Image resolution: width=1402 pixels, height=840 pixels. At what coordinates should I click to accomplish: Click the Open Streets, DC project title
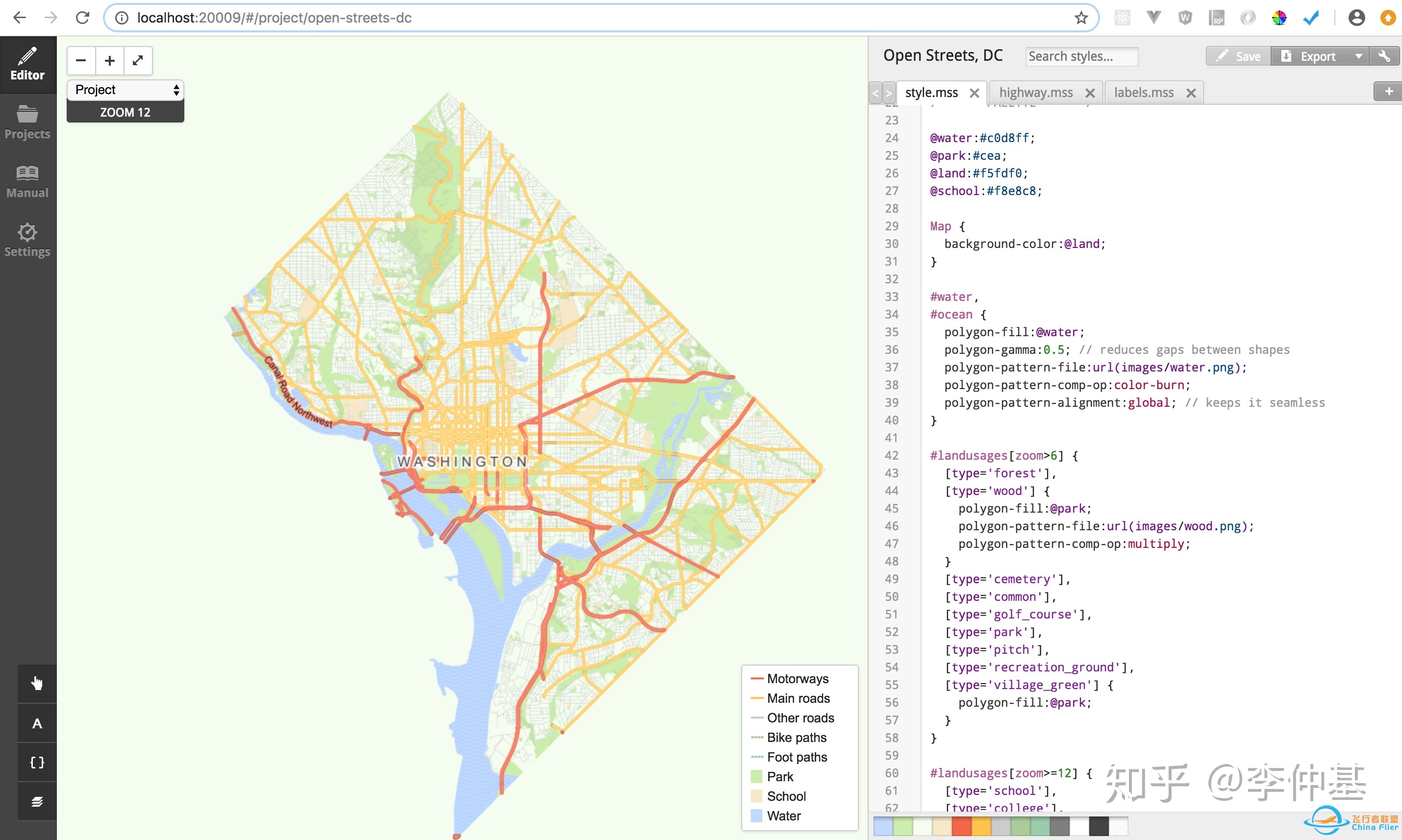(x=942, y=55)
